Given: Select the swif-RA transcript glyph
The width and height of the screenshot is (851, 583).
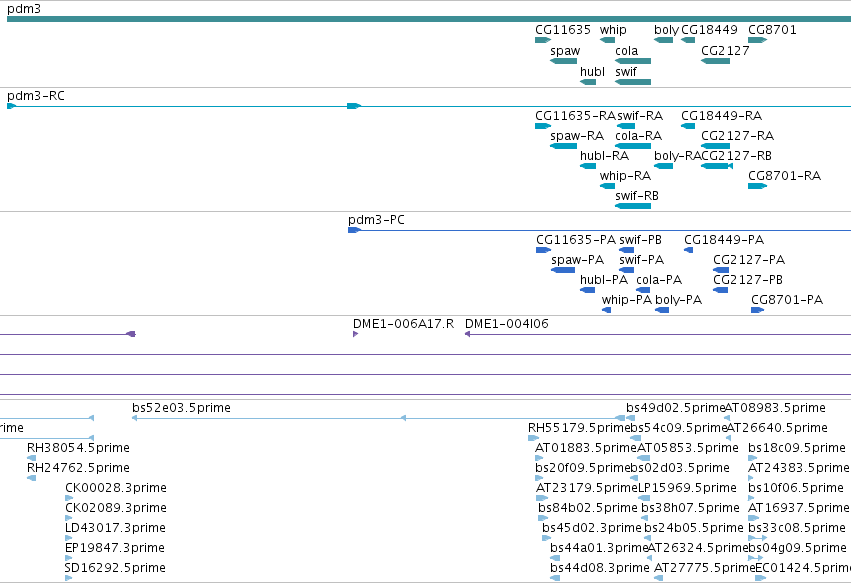Looking at the screenshot, I should tap(626, 126).
